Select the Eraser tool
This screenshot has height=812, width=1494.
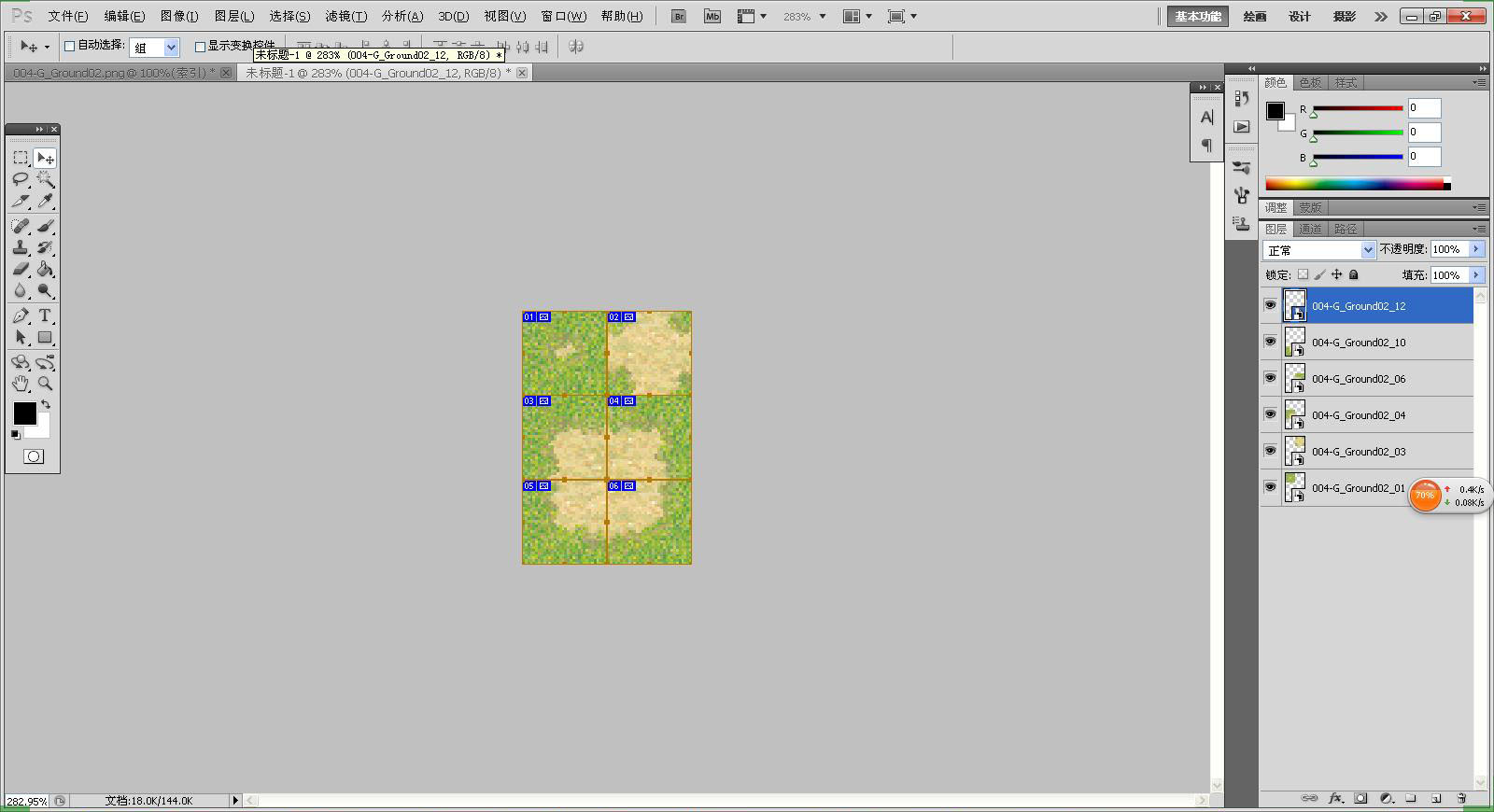click(x=21, y=269)
